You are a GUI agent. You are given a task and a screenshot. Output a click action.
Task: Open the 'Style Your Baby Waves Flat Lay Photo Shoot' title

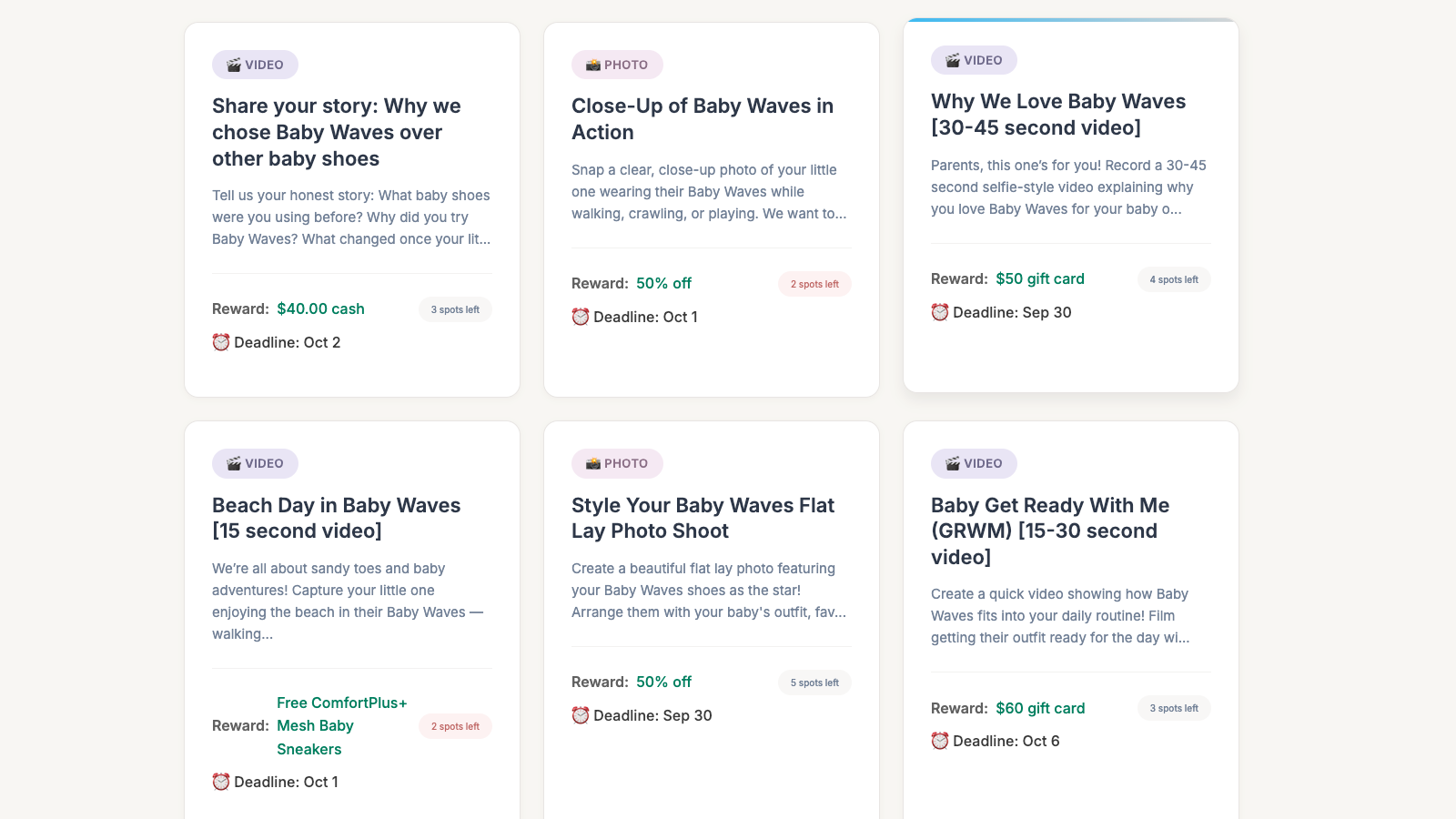[x=703, y=518]
